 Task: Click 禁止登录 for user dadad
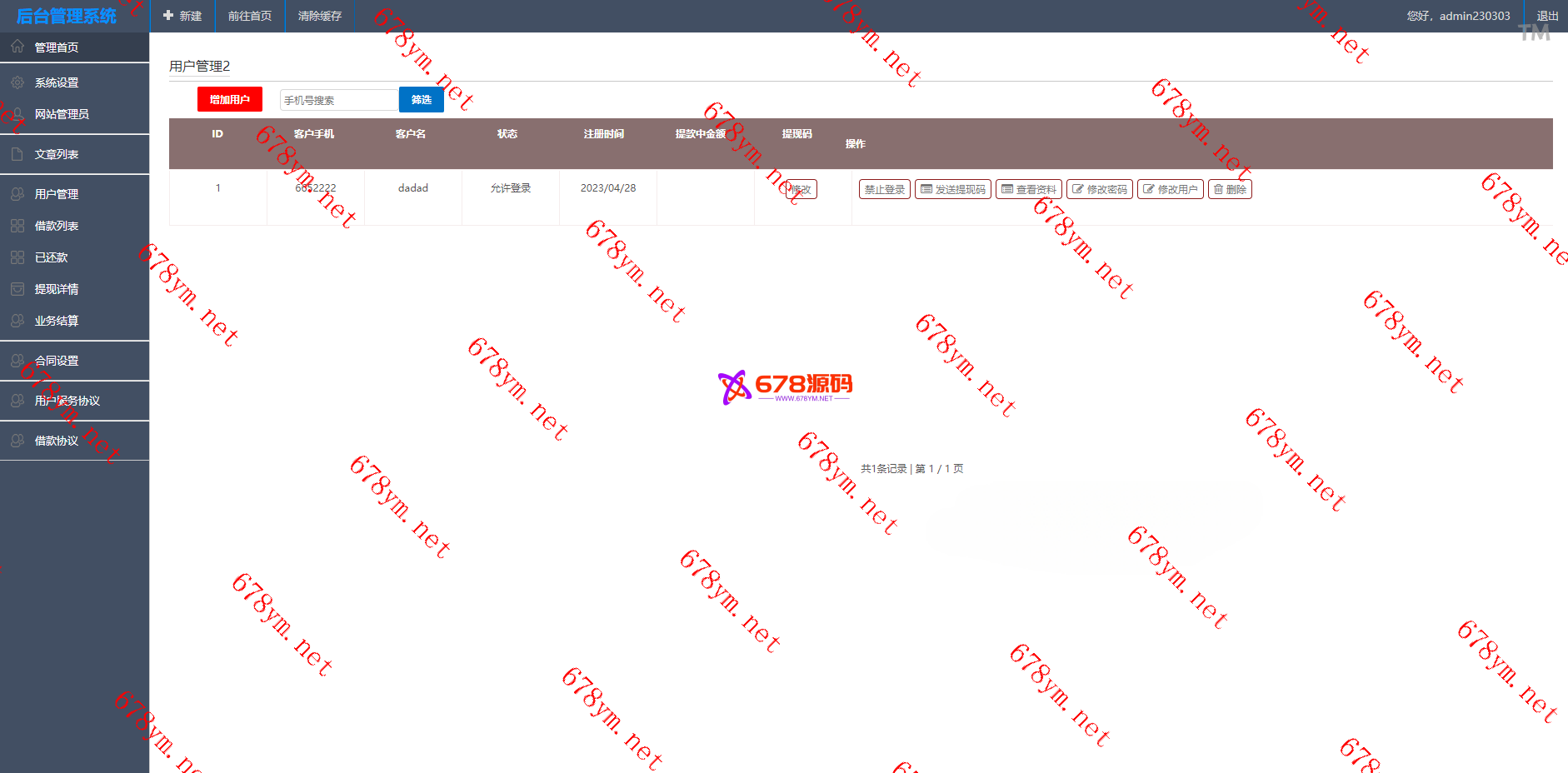(884, 189)
